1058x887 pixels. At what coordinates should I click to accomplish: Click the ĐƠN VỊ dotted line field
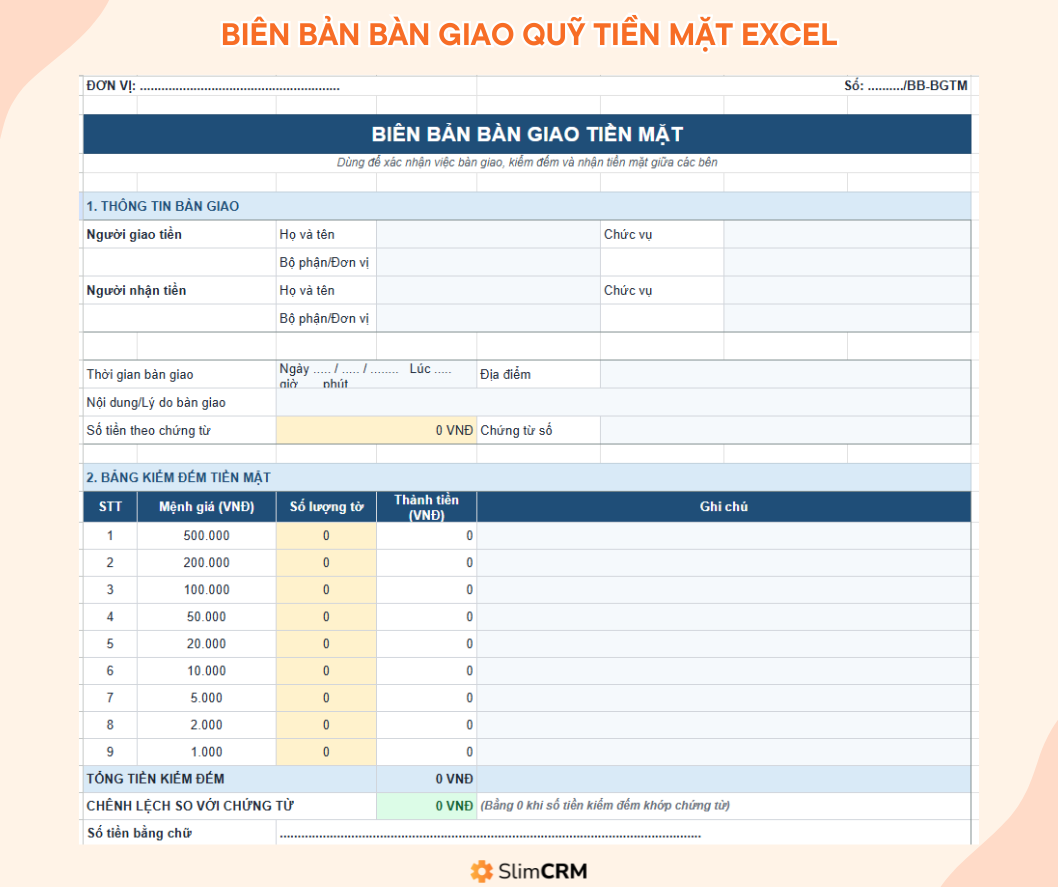(240, 87)
